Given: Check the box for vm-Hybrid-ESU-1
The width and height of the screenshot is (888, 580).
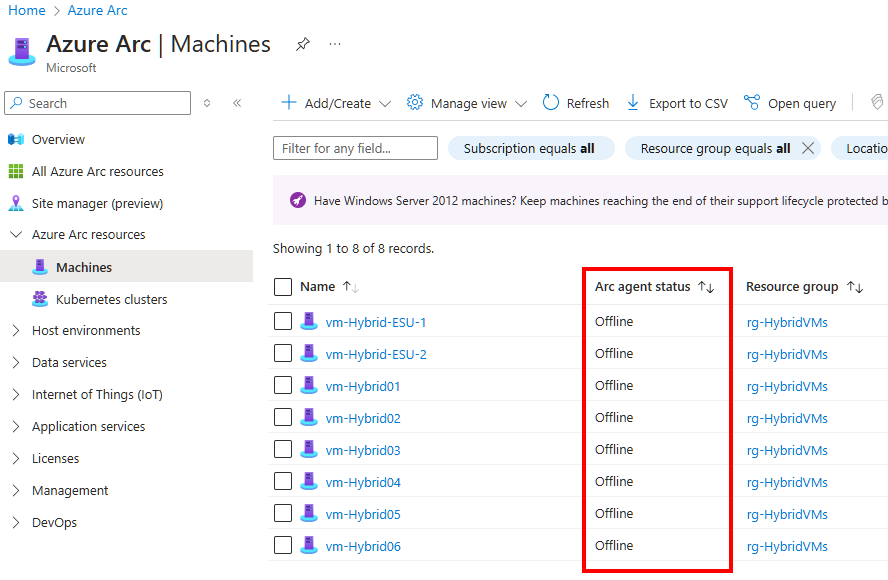Looking at the screenshot, I should click(283, 321).
